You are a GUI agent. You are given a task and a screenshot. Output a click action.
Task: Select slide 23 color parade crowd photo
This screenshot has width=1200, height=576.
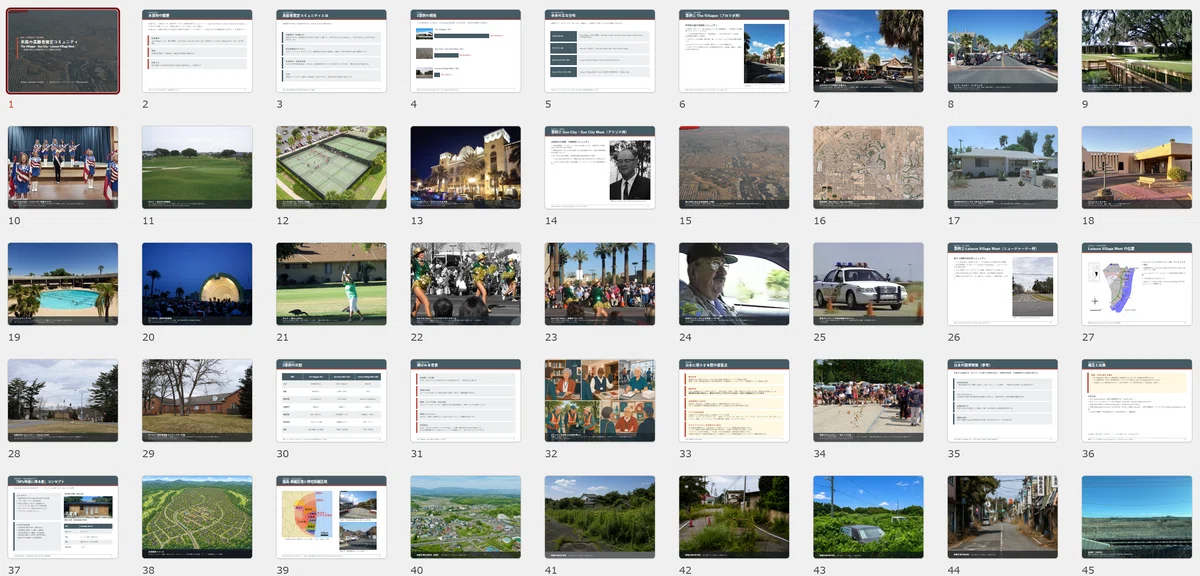click(600, 284)
